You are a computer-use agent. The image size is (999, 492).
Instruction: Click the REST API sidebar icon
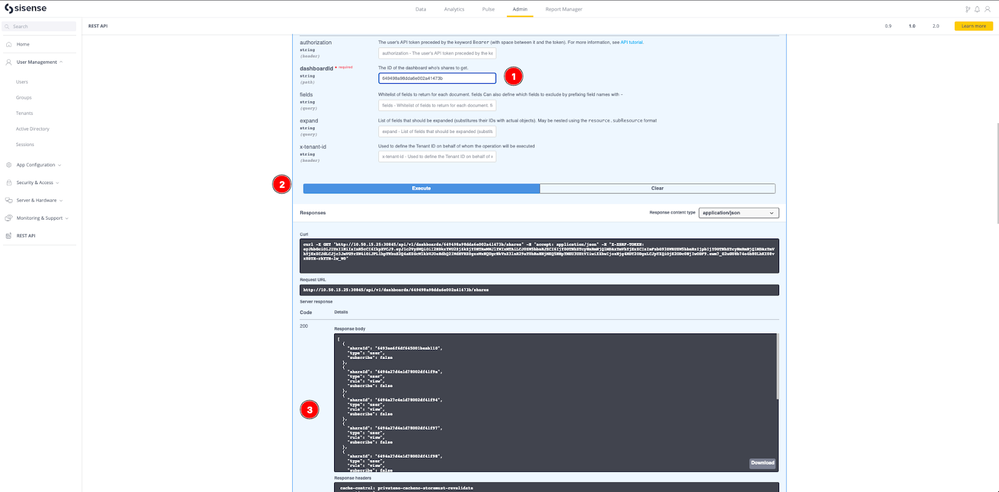click(x=9, y=236)
